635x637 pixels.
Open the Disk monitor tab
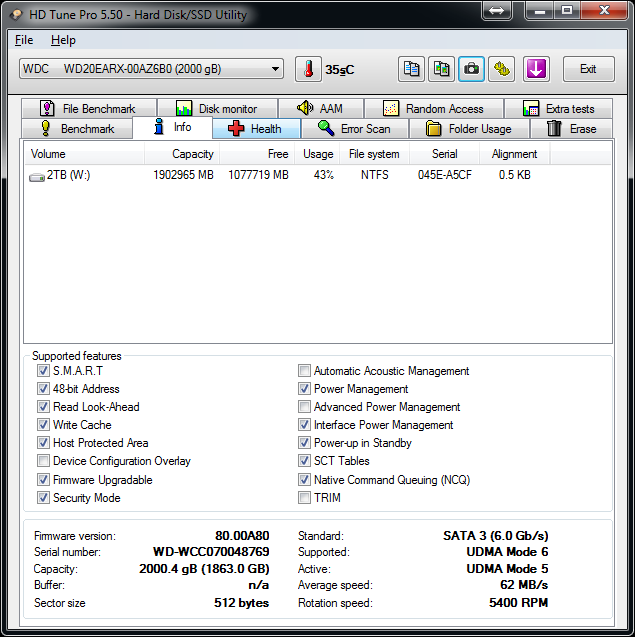217,108
